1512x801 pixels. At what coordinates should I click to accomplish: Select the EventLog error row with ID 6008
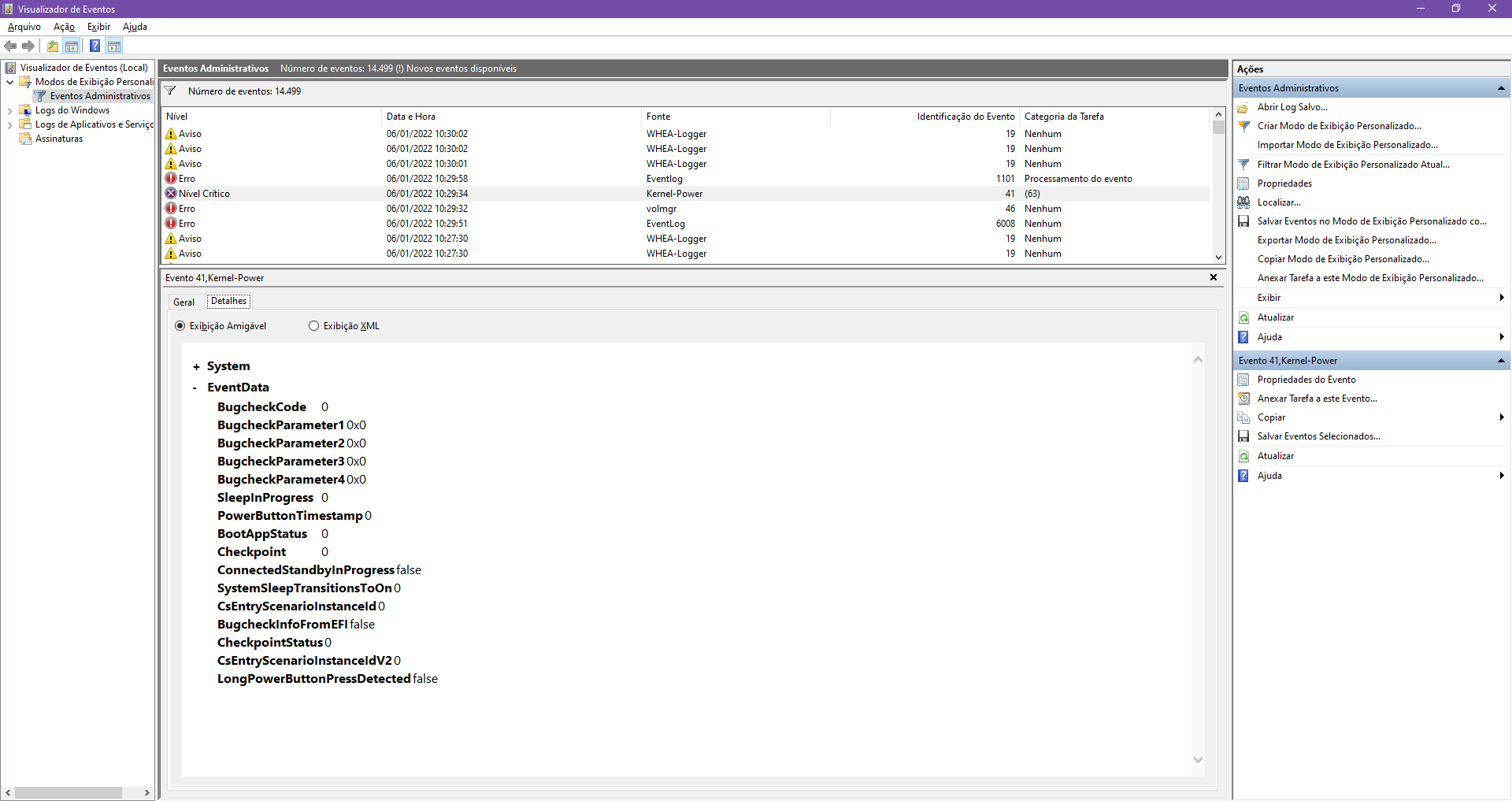click(685, 224)
